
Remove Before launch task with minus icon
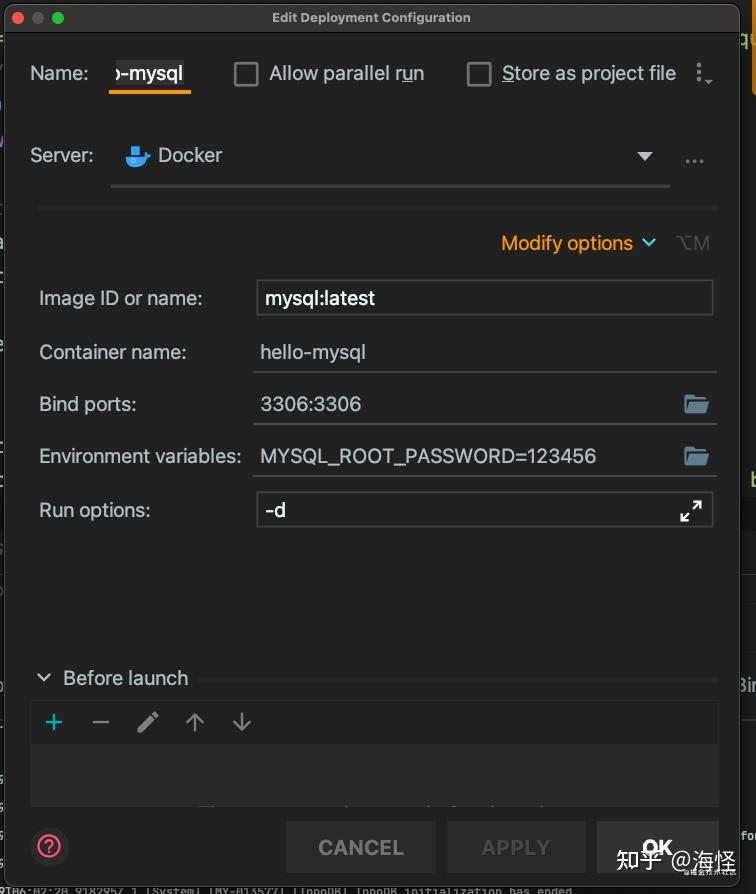click(101, 722)
